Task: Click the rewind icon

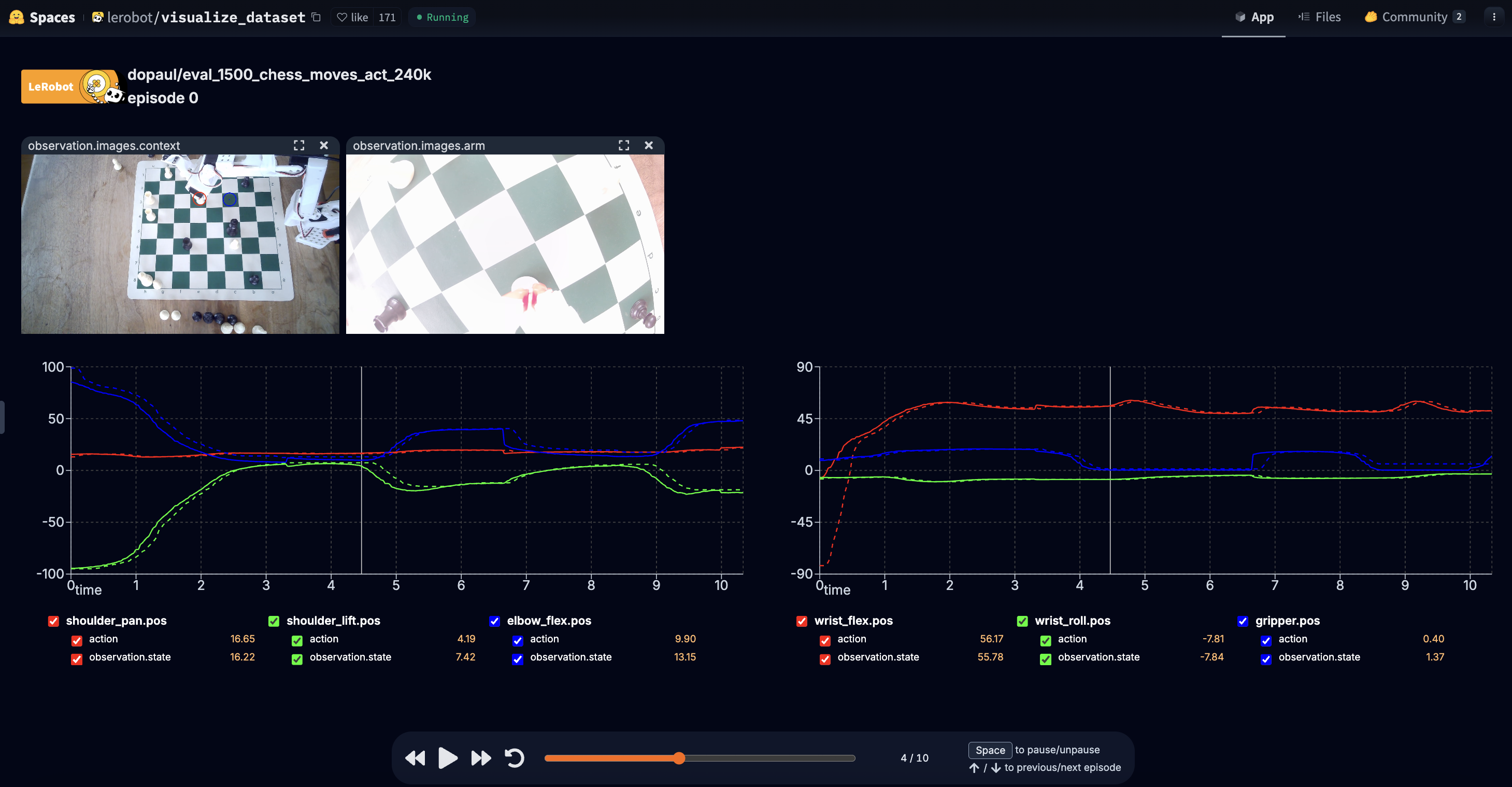Action: pyautogui.click(x=415, y=757)
